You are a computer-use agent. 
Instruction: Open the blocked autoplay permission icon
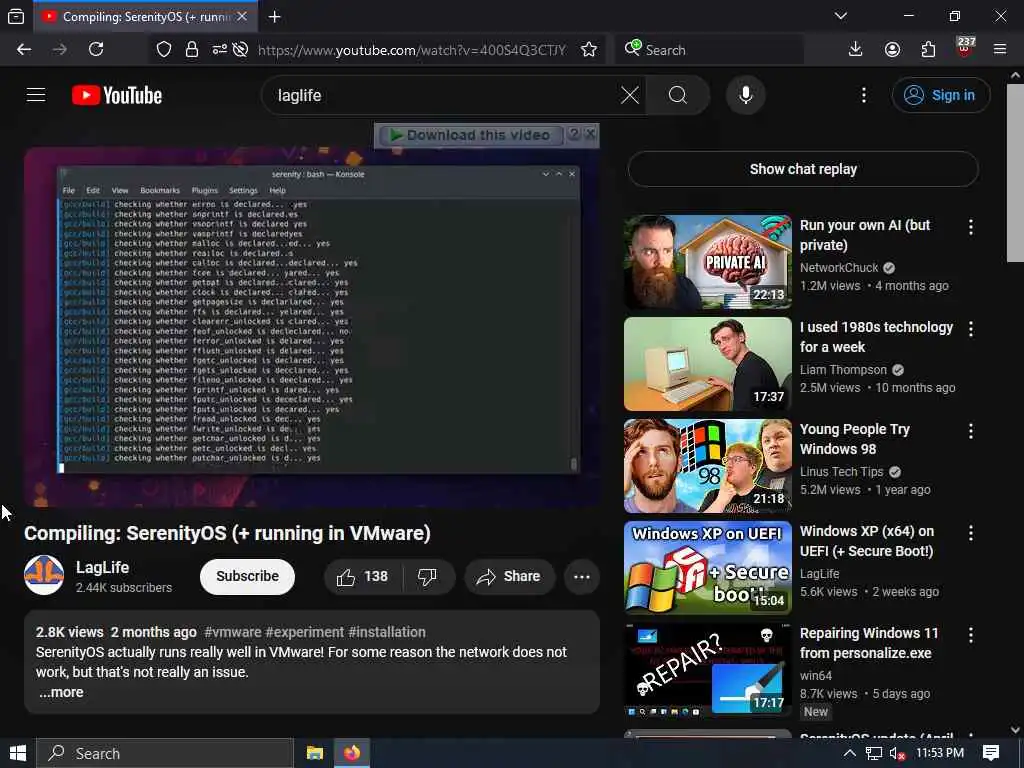tap(240, 50)
